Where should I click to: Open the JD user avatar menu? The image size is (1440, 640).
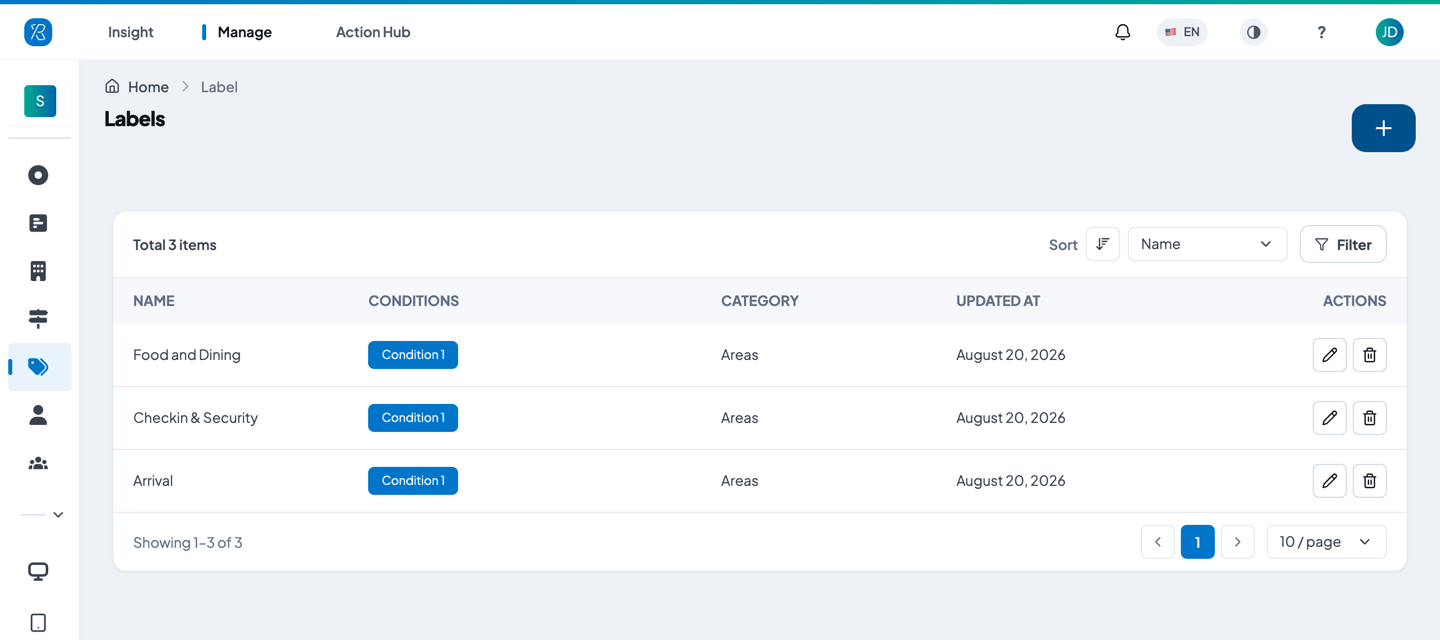1389,32
